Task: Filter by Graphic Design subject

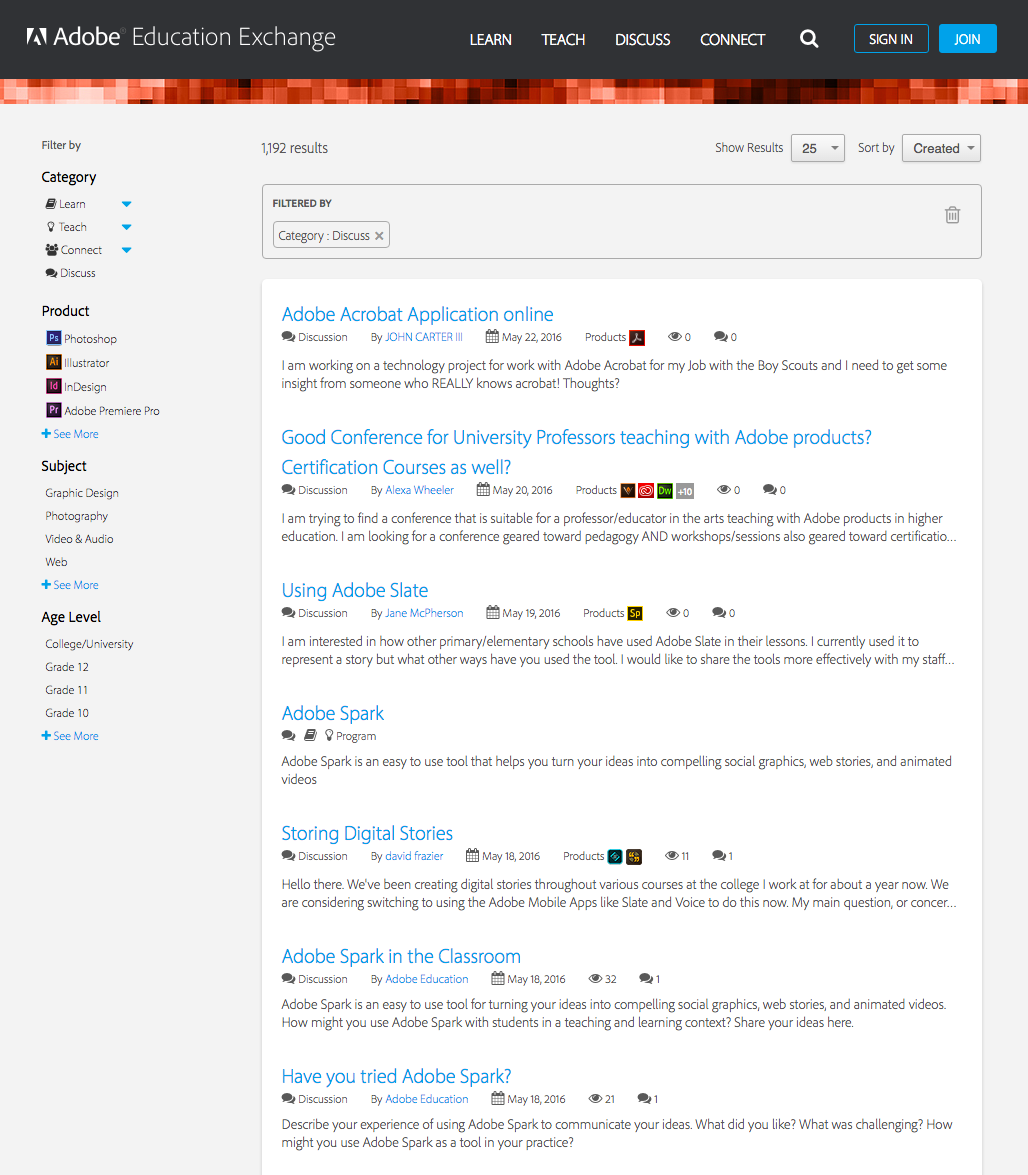Action: [82, 493]
